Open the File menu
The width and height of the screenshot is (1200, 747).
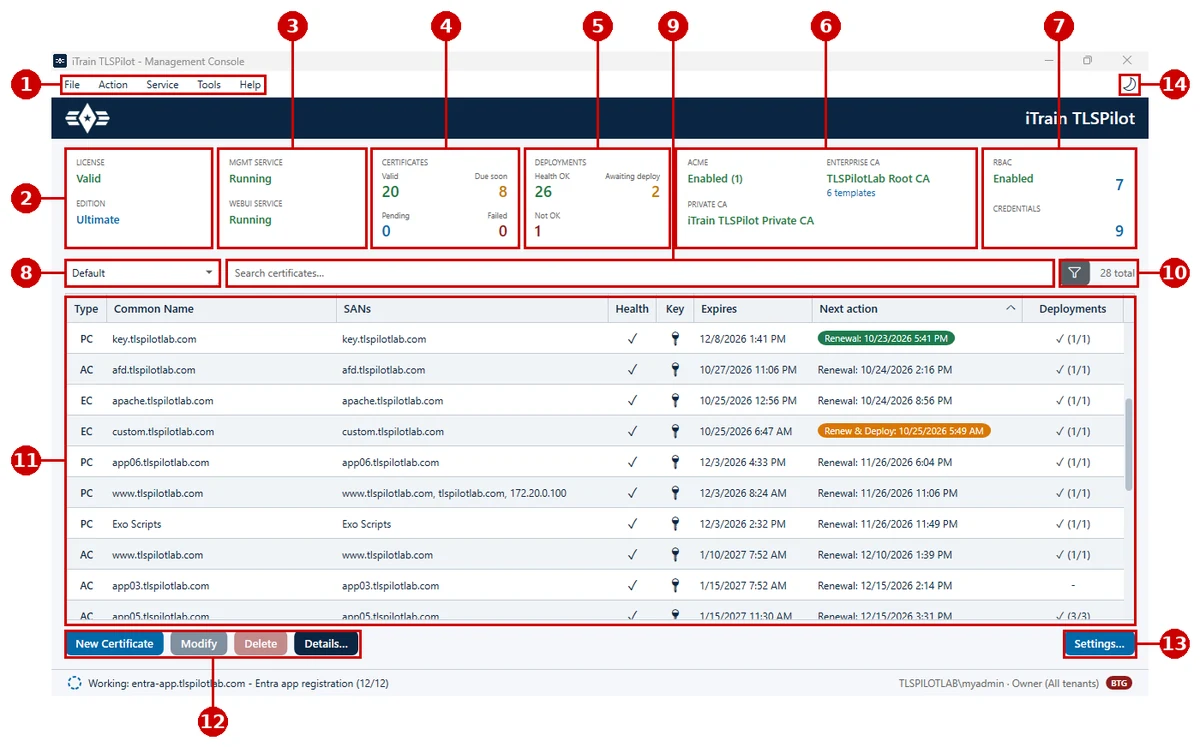pyautogui.click(x=72, y=85)
